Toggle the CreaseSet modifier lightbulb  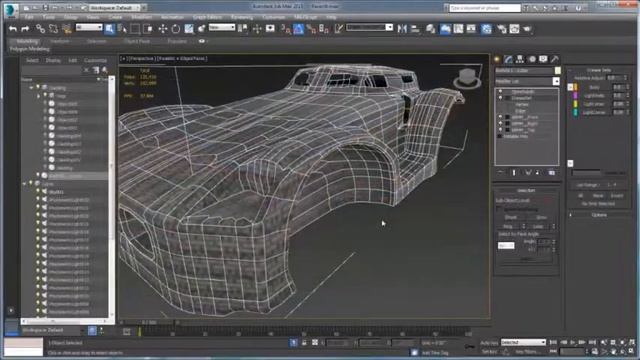(x=500, y=98)
